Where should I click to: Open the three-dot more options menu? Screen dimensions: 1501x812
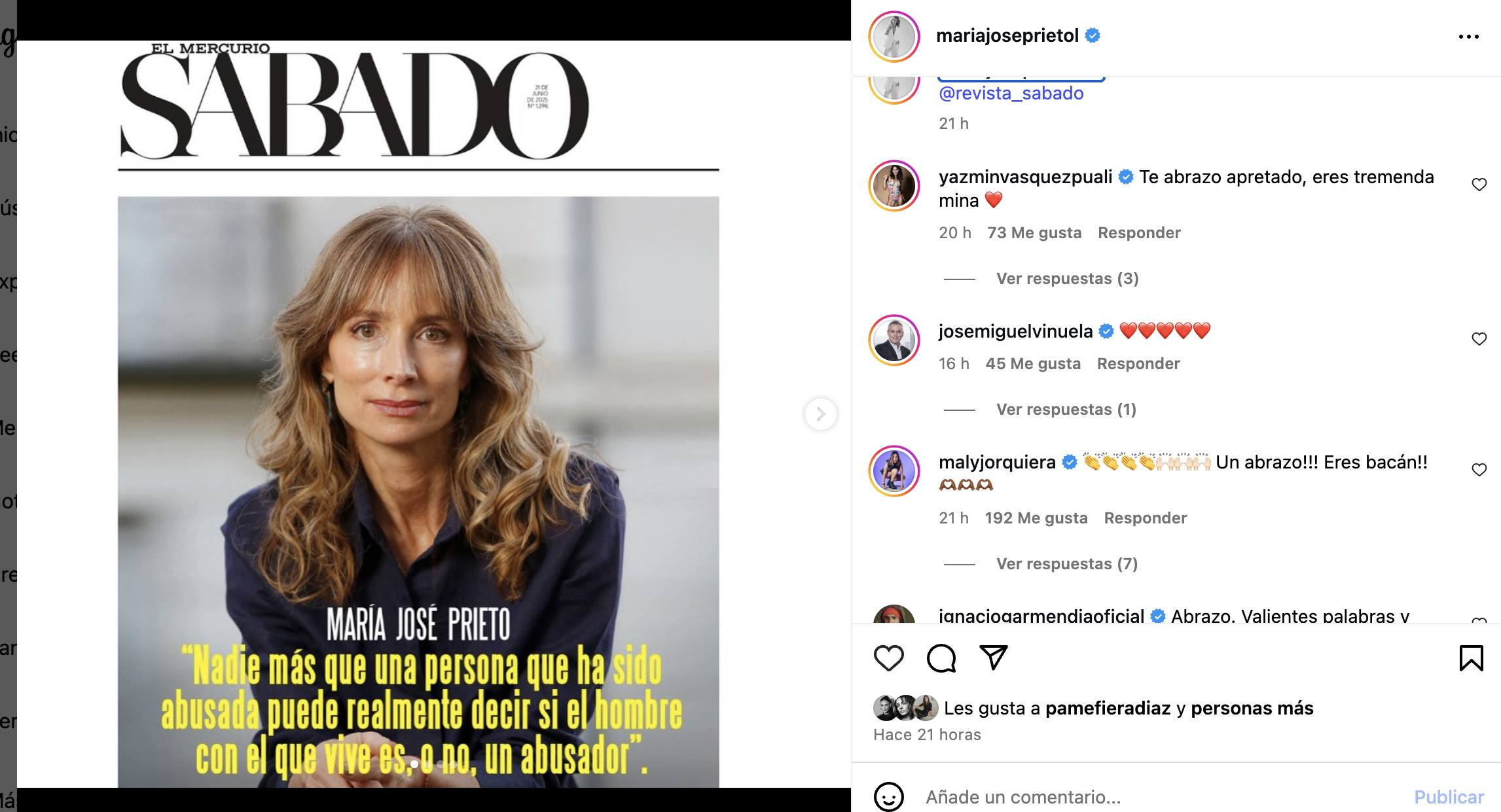click(x=1468, y=37)
